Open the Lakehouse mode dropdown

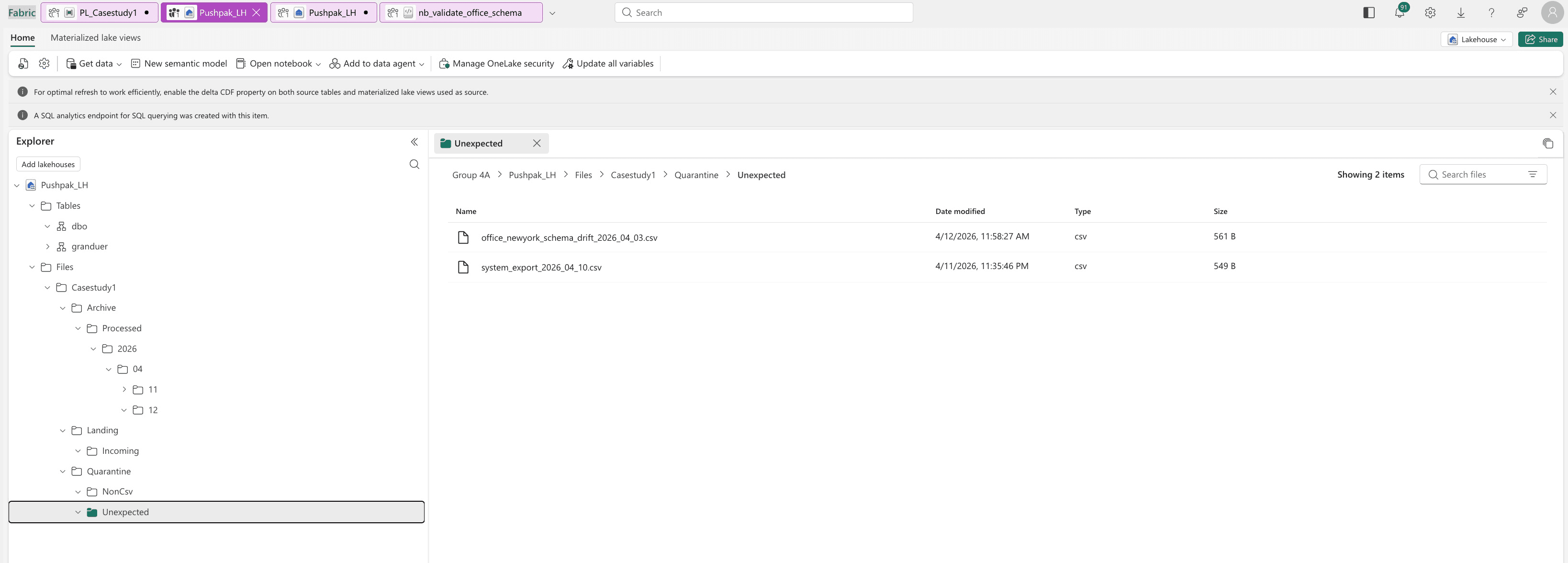(1476, 40)
